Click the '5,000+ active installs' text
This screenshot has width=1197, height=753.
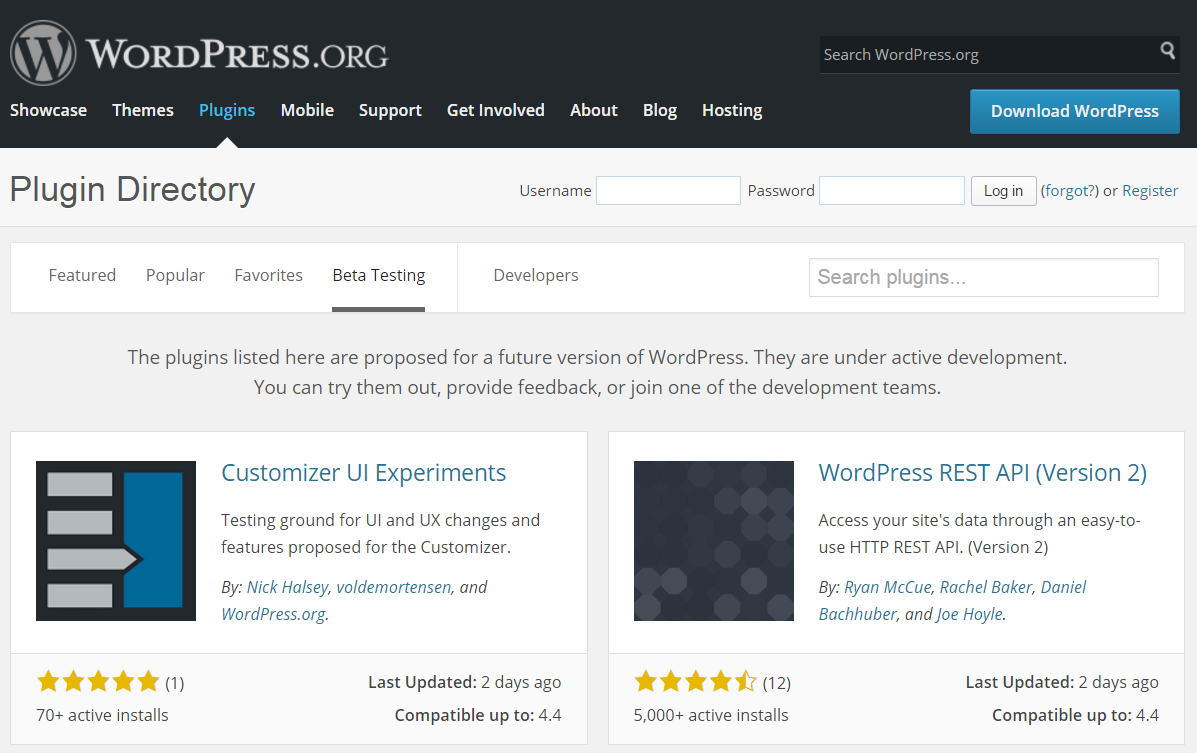(711, 715)
